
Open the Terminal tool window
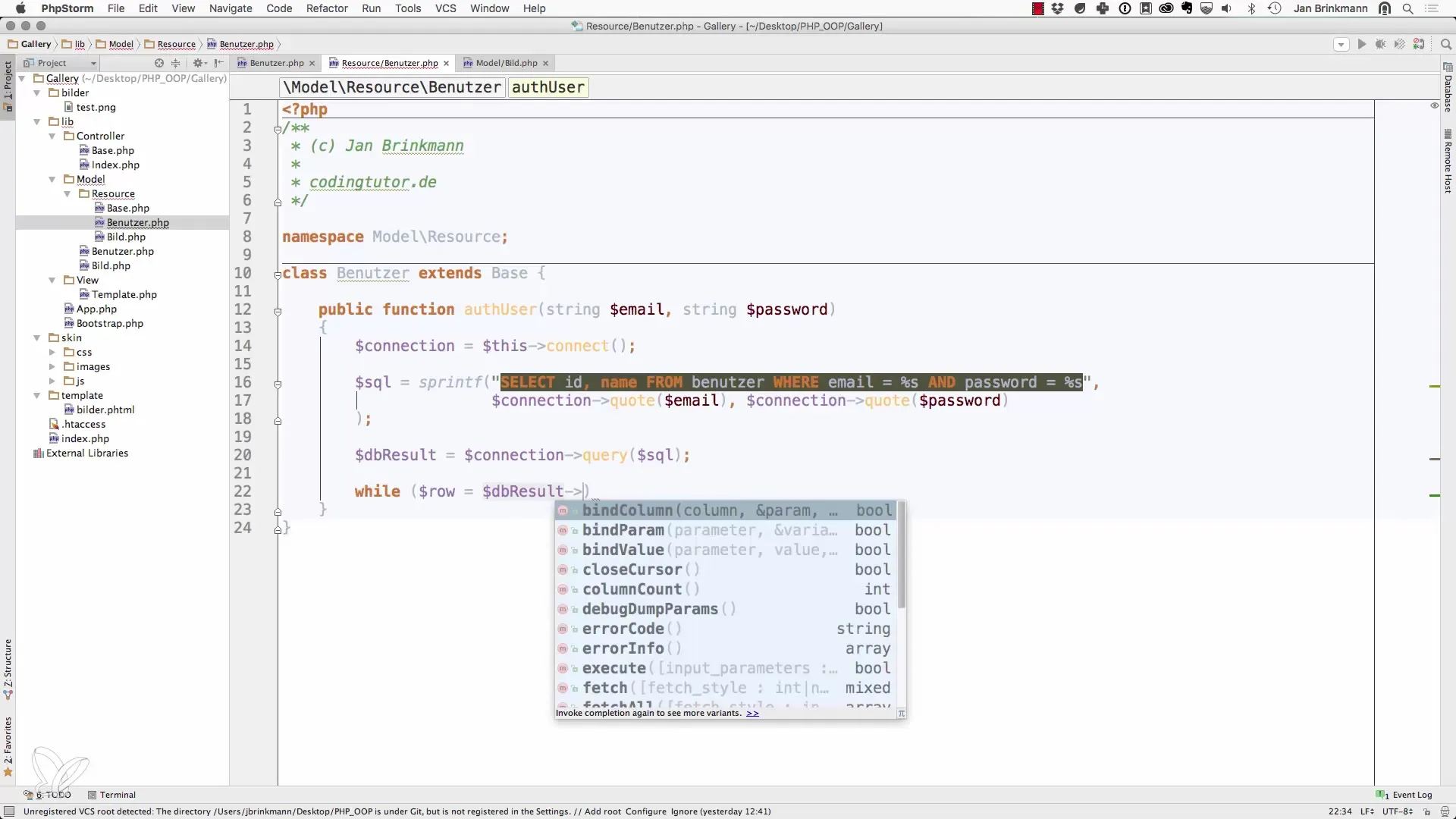[111, 795]
